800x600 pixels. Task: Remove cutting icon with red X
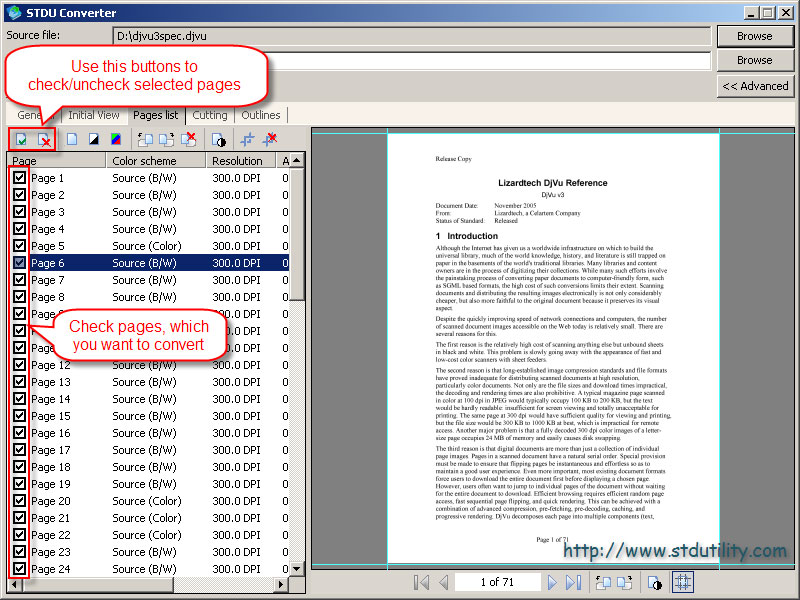tap(269, 139)
